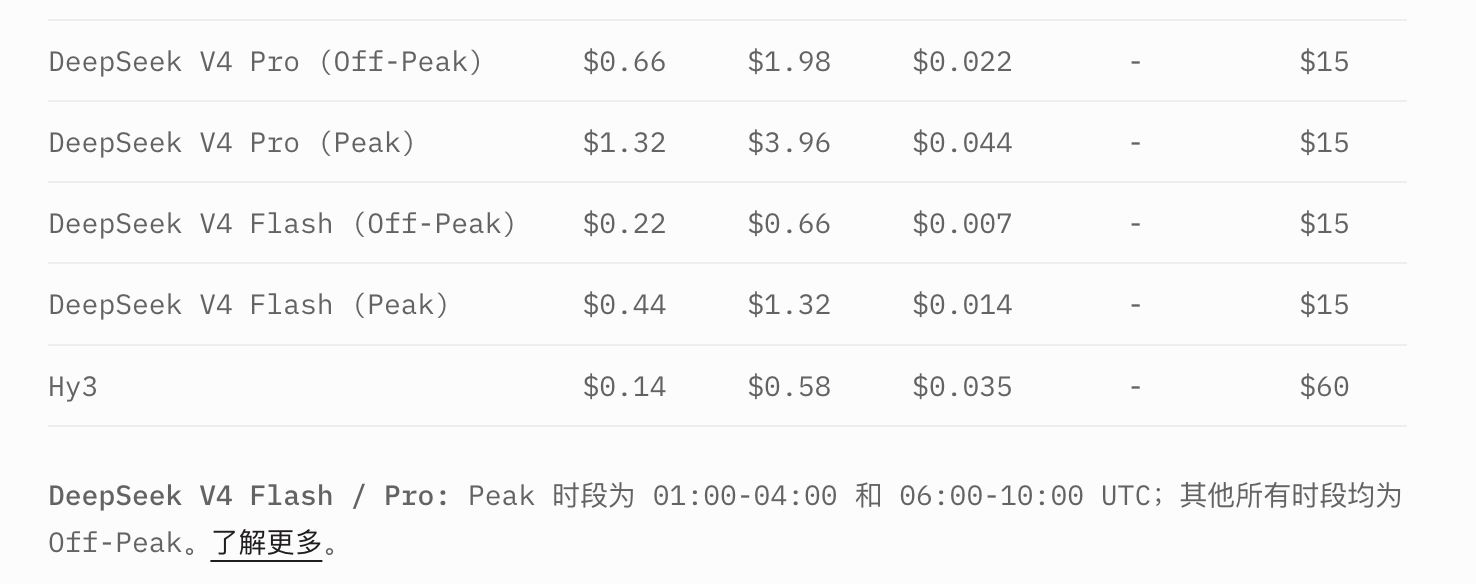1476x584 pixels.
Task: Select DeepSeek V4 Flash (Peak) model name
Action: (249, 305)
